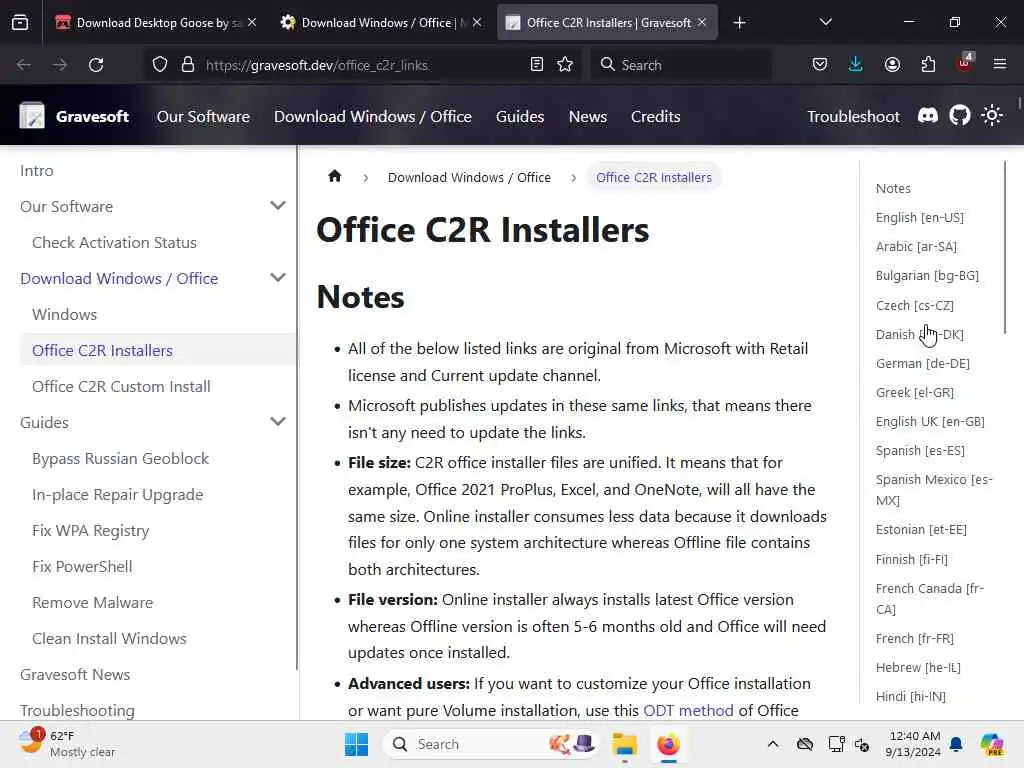Open Bypass Russian Geoblock guide
1024x768 pixels.
pyautogui.click(x=120, y=458)
